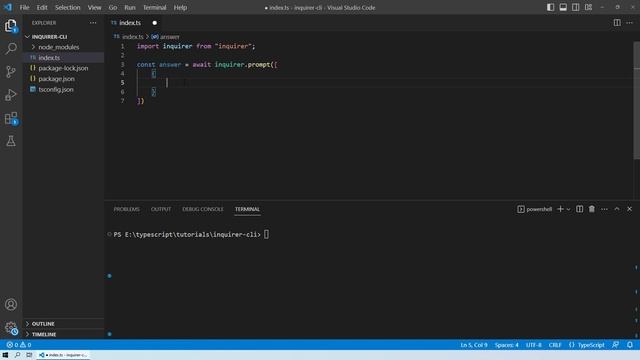Screen dimensions: 640x360
Task: Open the Terminal menu
Action: click(x=155, y=7)
